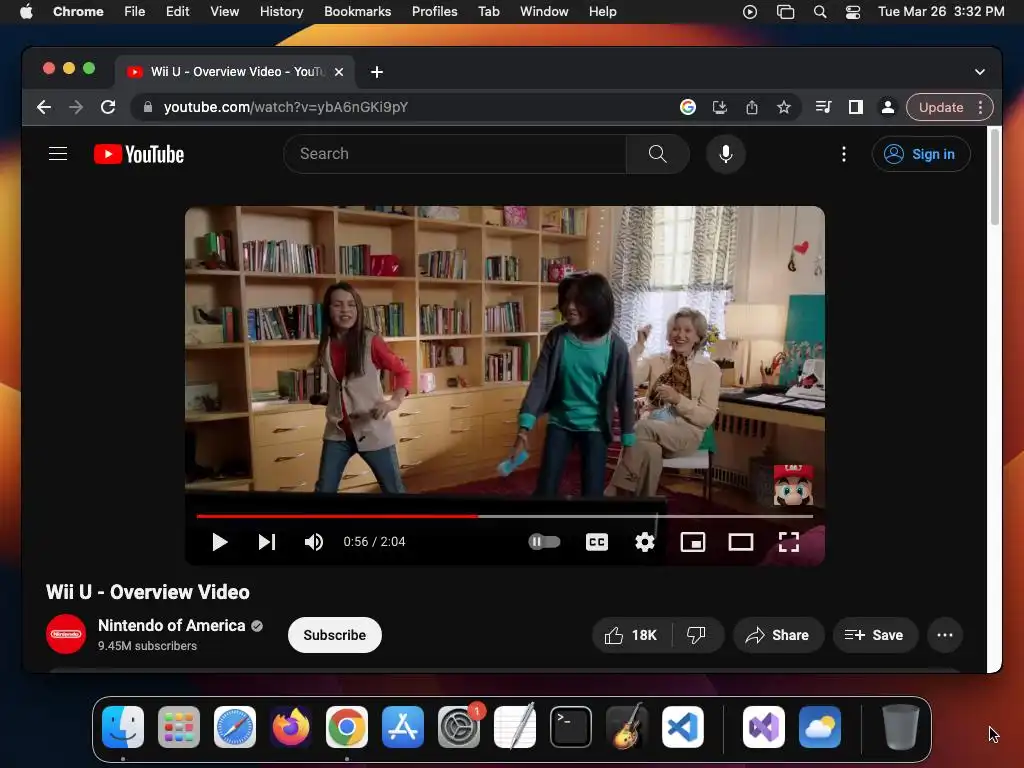The width and height of the screenshot is (1024, 768).
Task: Install app icon in address bar
Action: click(720, 107)
